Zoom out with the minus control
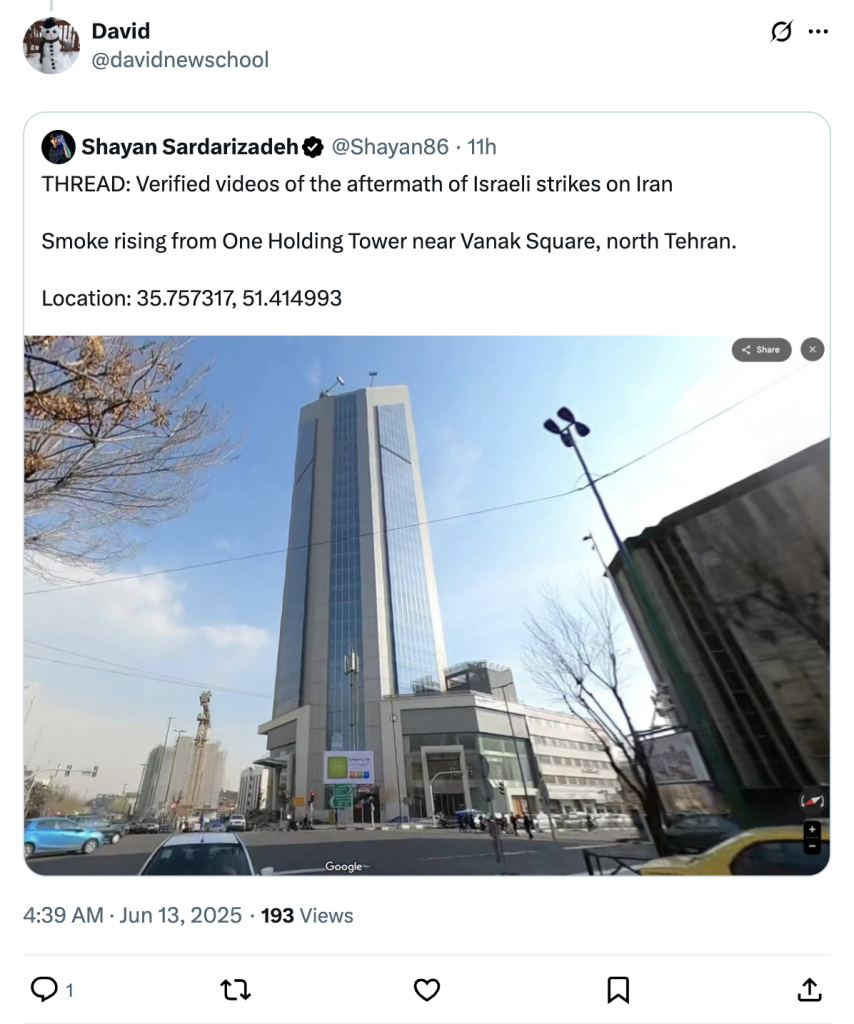 coord(812,846)
